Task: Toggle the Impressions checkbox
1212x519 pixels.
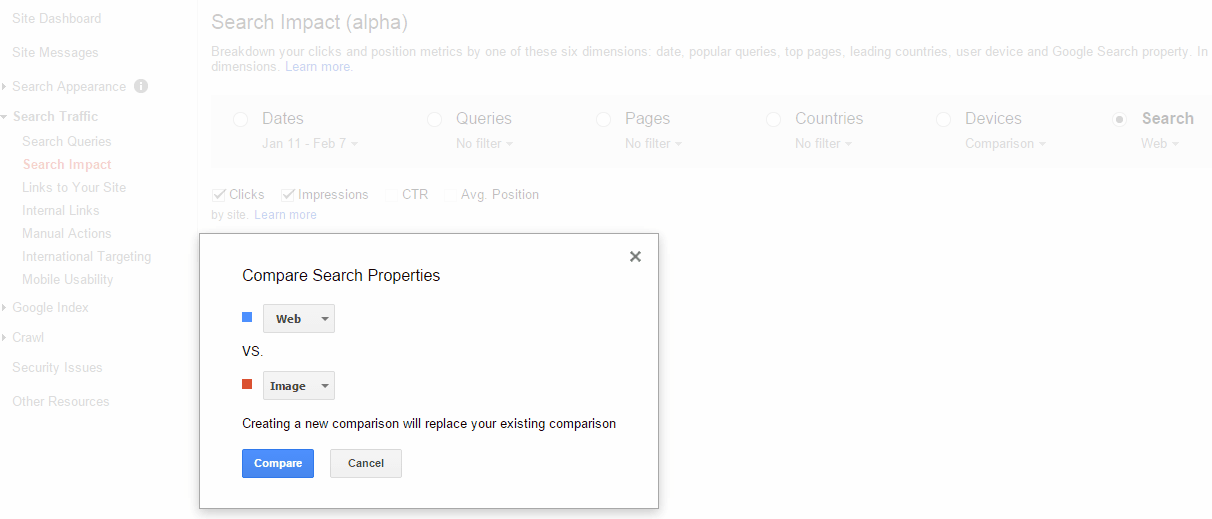Action: coord(288,195)
